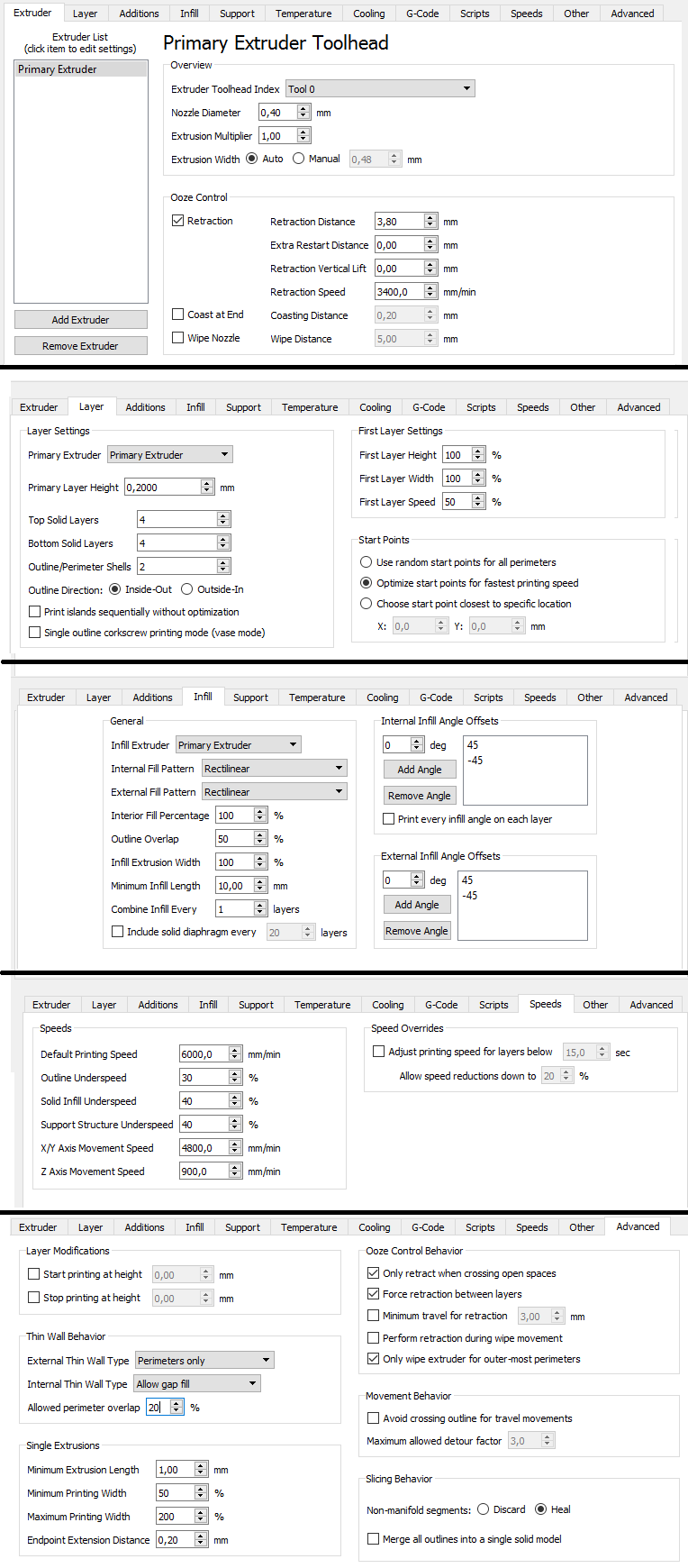
Task: Open the Internal Fill Pattern dropdown
Action: 275,769
